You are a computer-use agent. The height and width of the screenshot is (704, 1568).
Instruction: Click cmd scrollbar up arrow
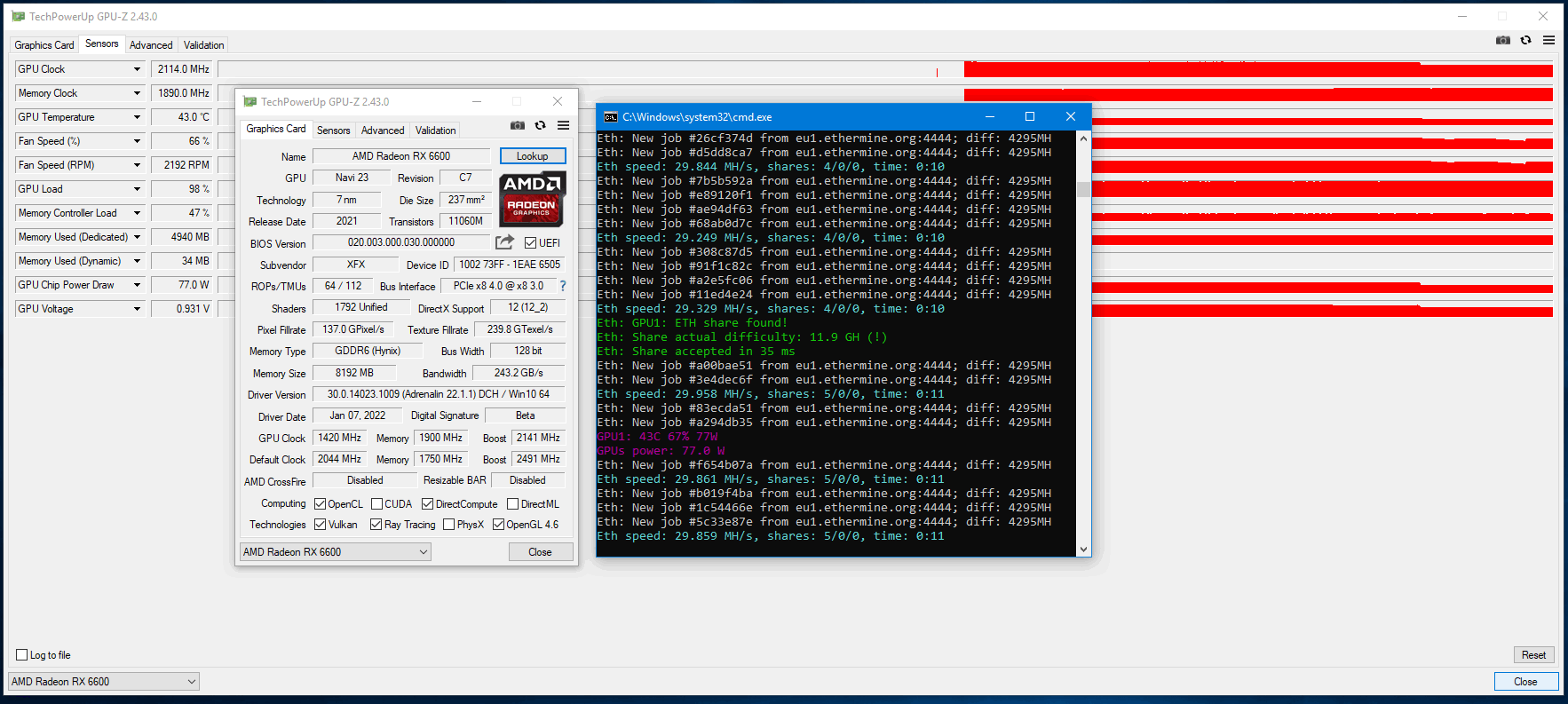click(x=1083, y=138)
